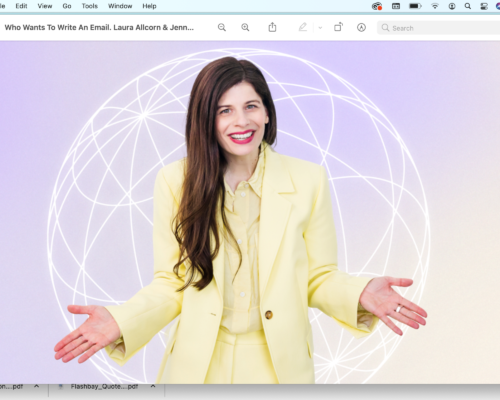Open Control Center icon
Image resolution: width=500 pixels, height=400 pixels.
point(484,6)
